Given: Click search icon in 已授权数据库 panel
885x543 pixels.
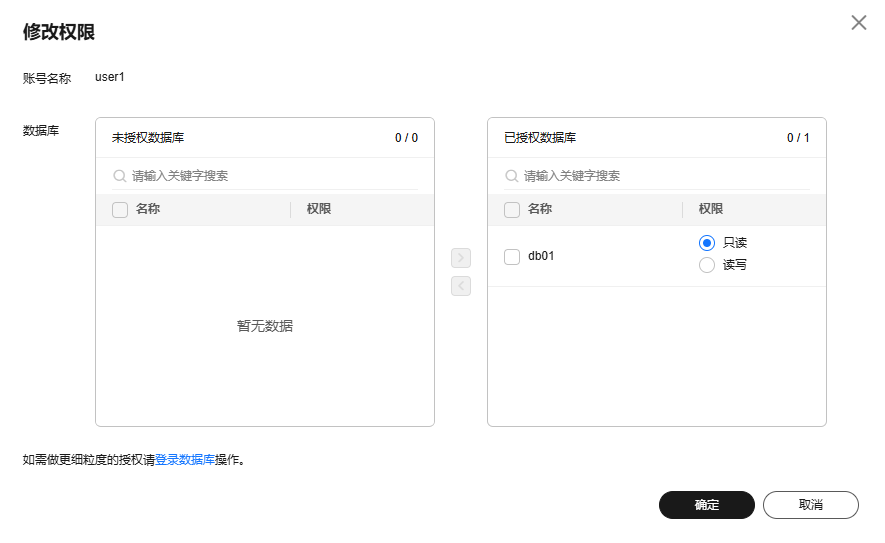Looking at the screenshot, I should click(x=511, y=176).
